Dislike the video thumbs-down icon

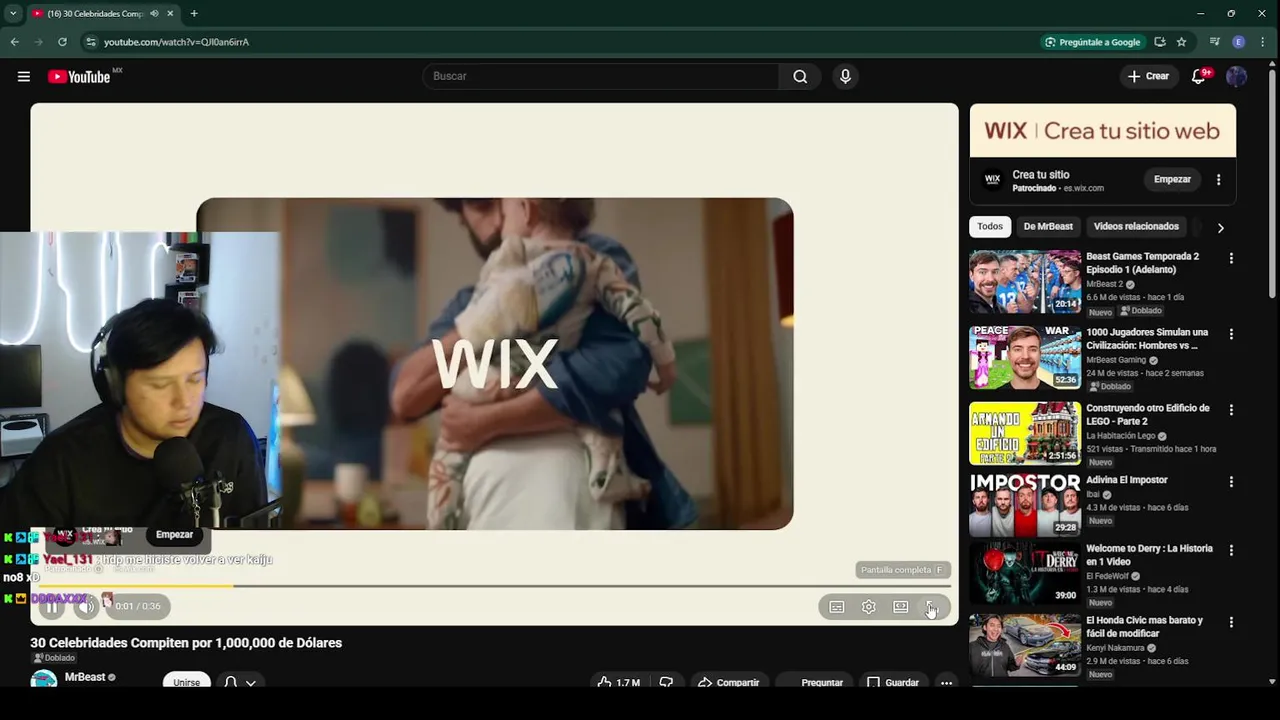click(x=666, y=682)
